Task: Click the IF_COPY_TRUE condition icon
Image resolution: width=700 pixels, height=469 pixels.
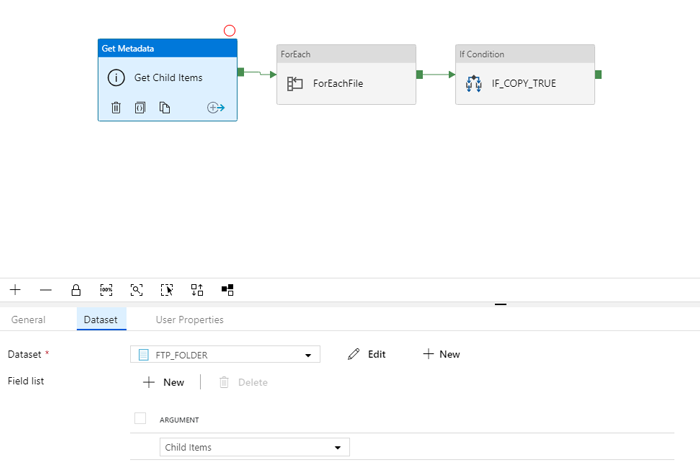Action: click(474, 83)
